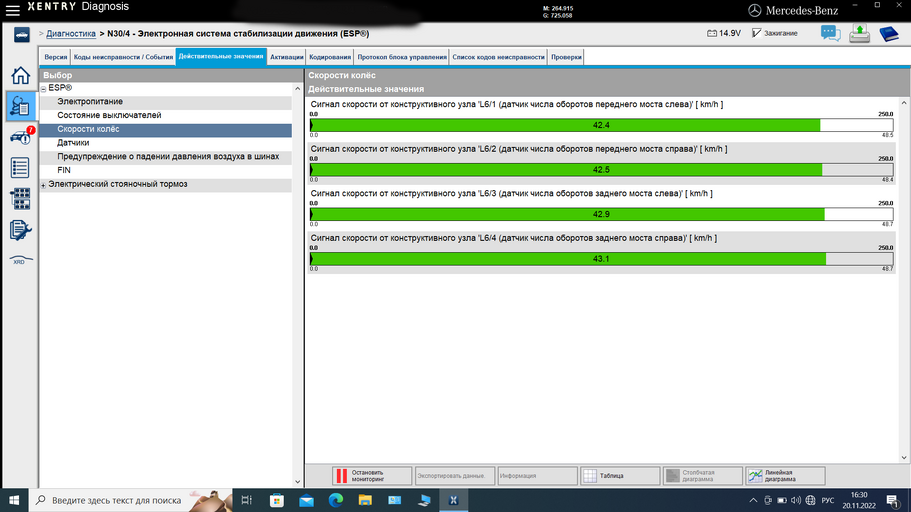Open the XRD sidebar icon
Image resolution: width=911 pixels, height=512 pixels.
click(x=20, y=260)
